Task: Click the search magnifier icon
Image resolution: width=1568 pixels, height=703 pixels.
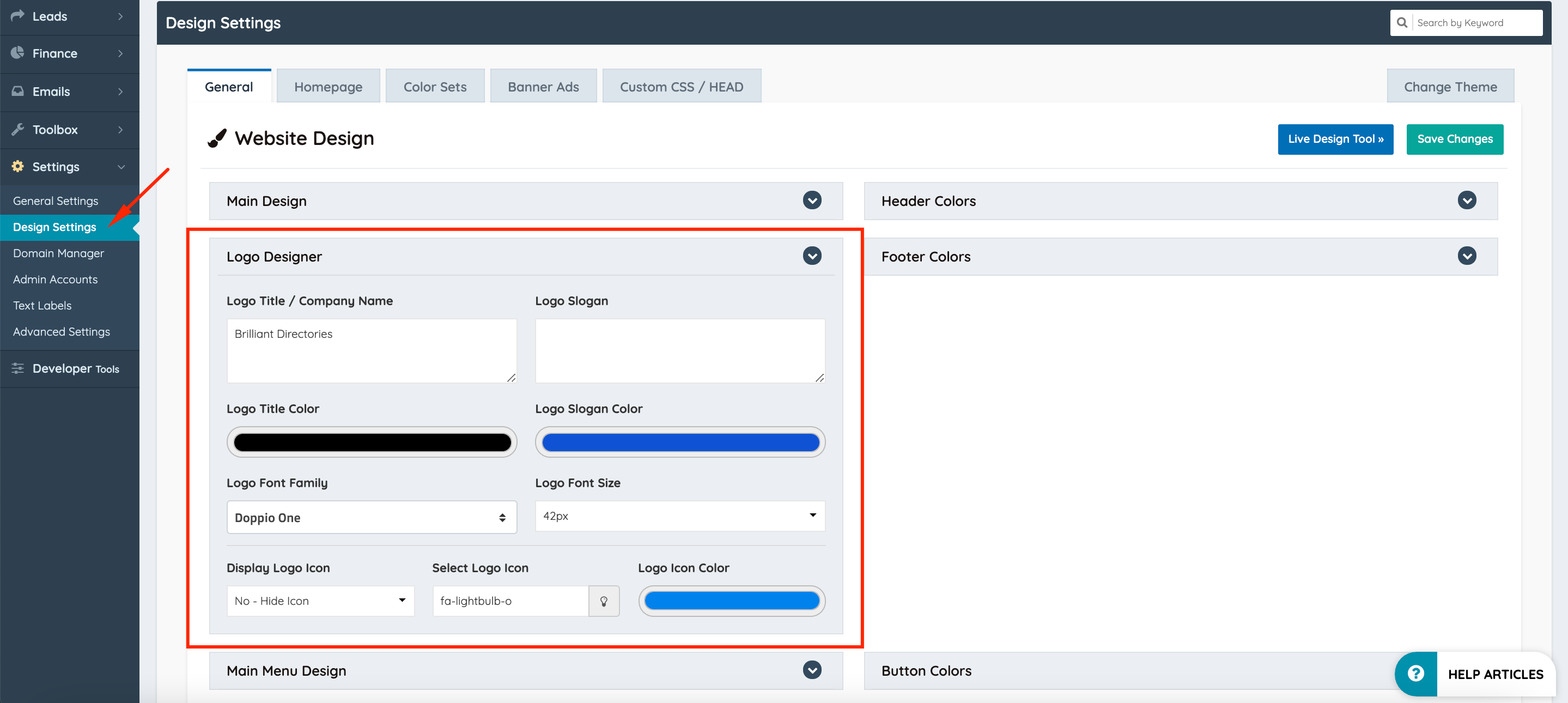Action: (x=1402, y=22)
